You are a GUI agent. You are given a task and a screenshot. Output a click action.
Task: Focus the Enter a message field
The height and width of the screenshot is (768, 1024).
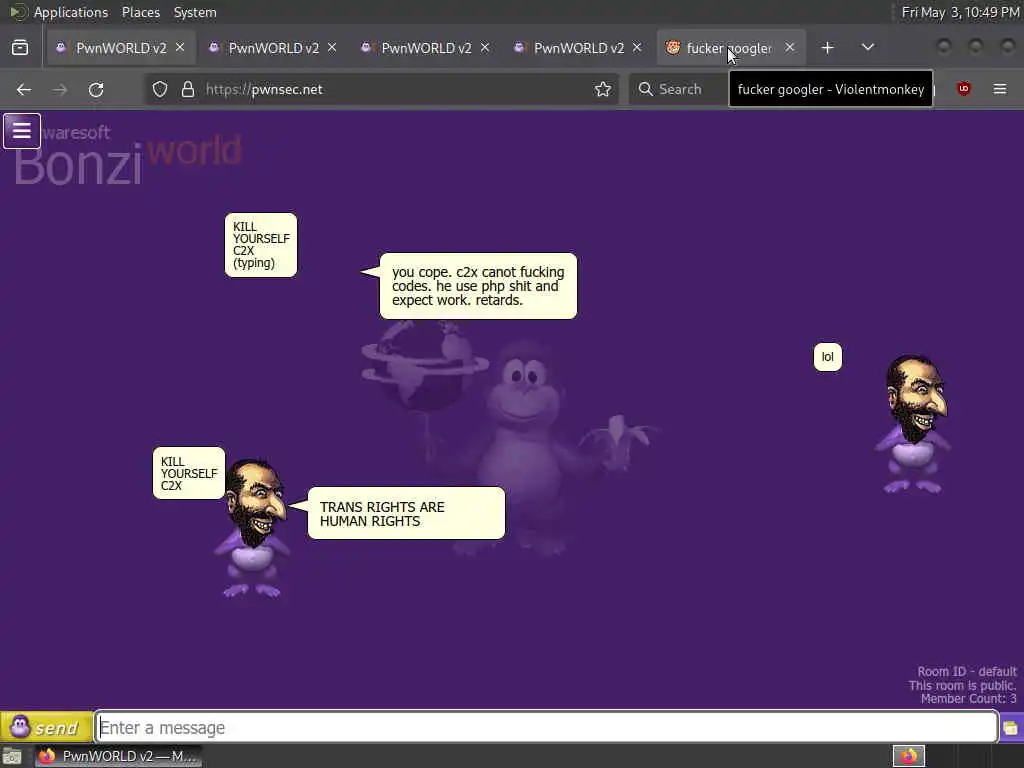click(547, 727)
